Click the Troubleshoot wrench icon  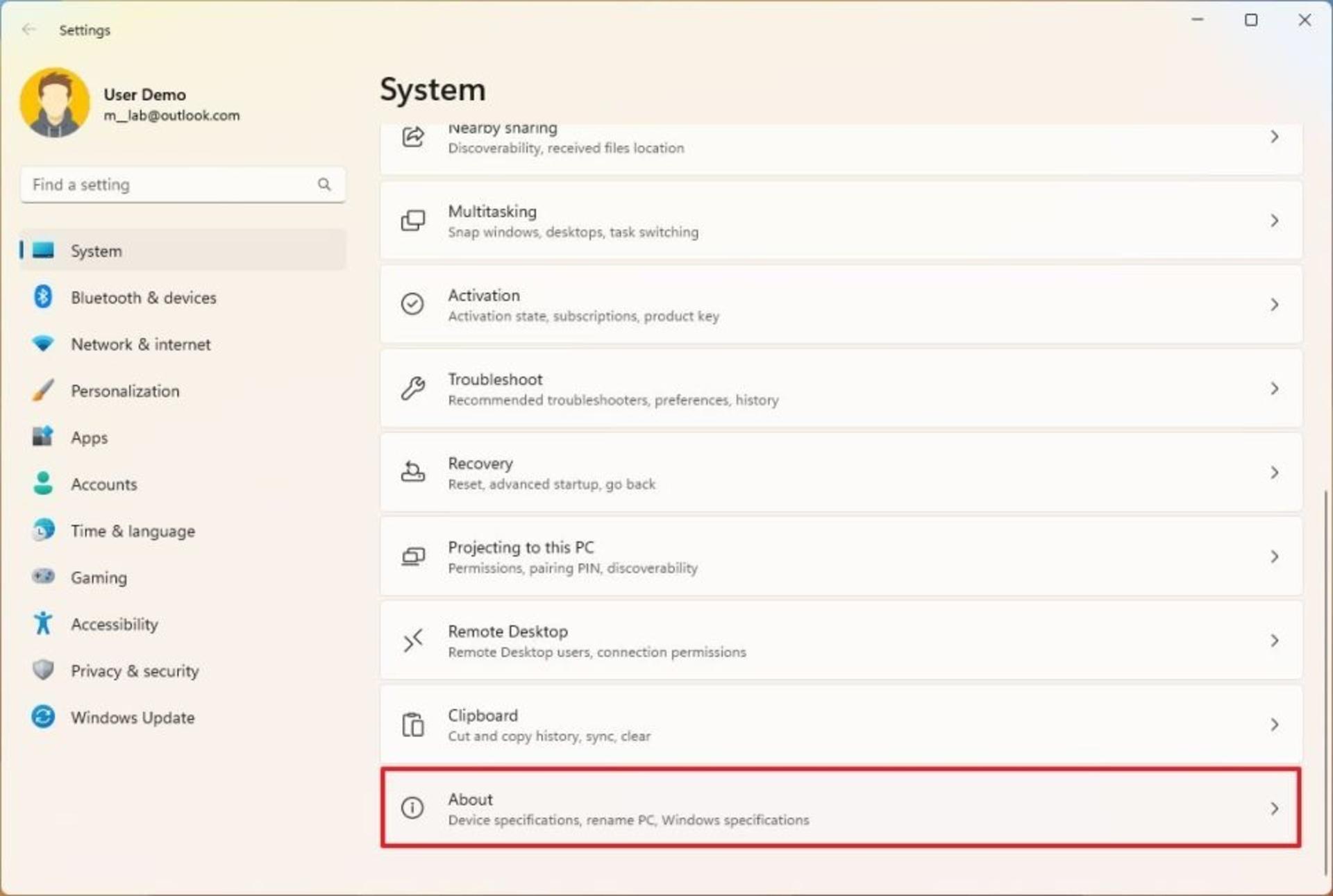click(x=413, y=388)
